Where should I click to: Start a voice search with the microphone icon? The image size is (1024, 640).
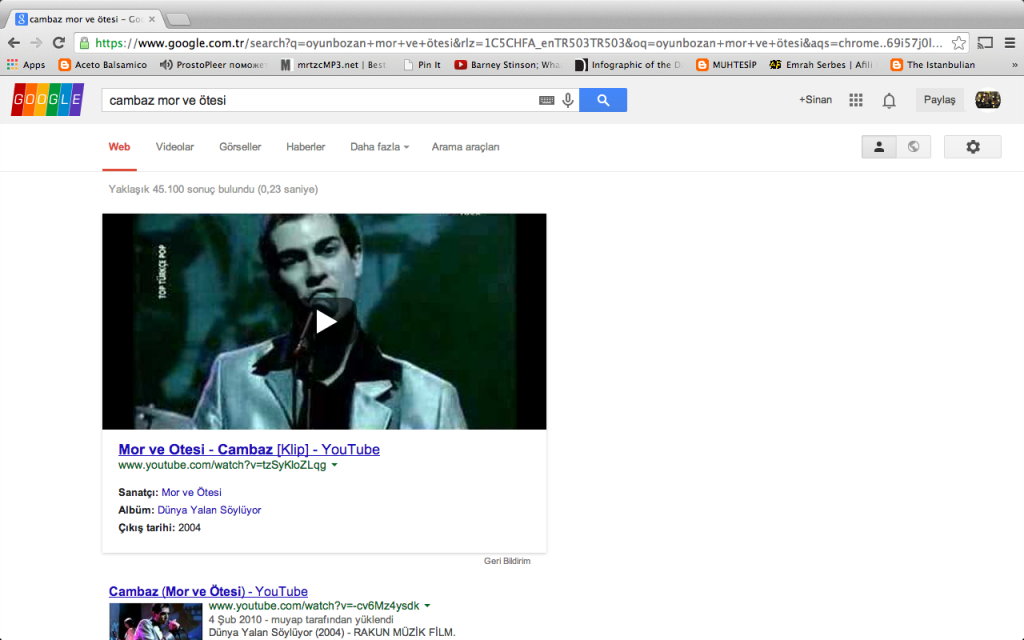pyautogui.click(x=568, y=100)
